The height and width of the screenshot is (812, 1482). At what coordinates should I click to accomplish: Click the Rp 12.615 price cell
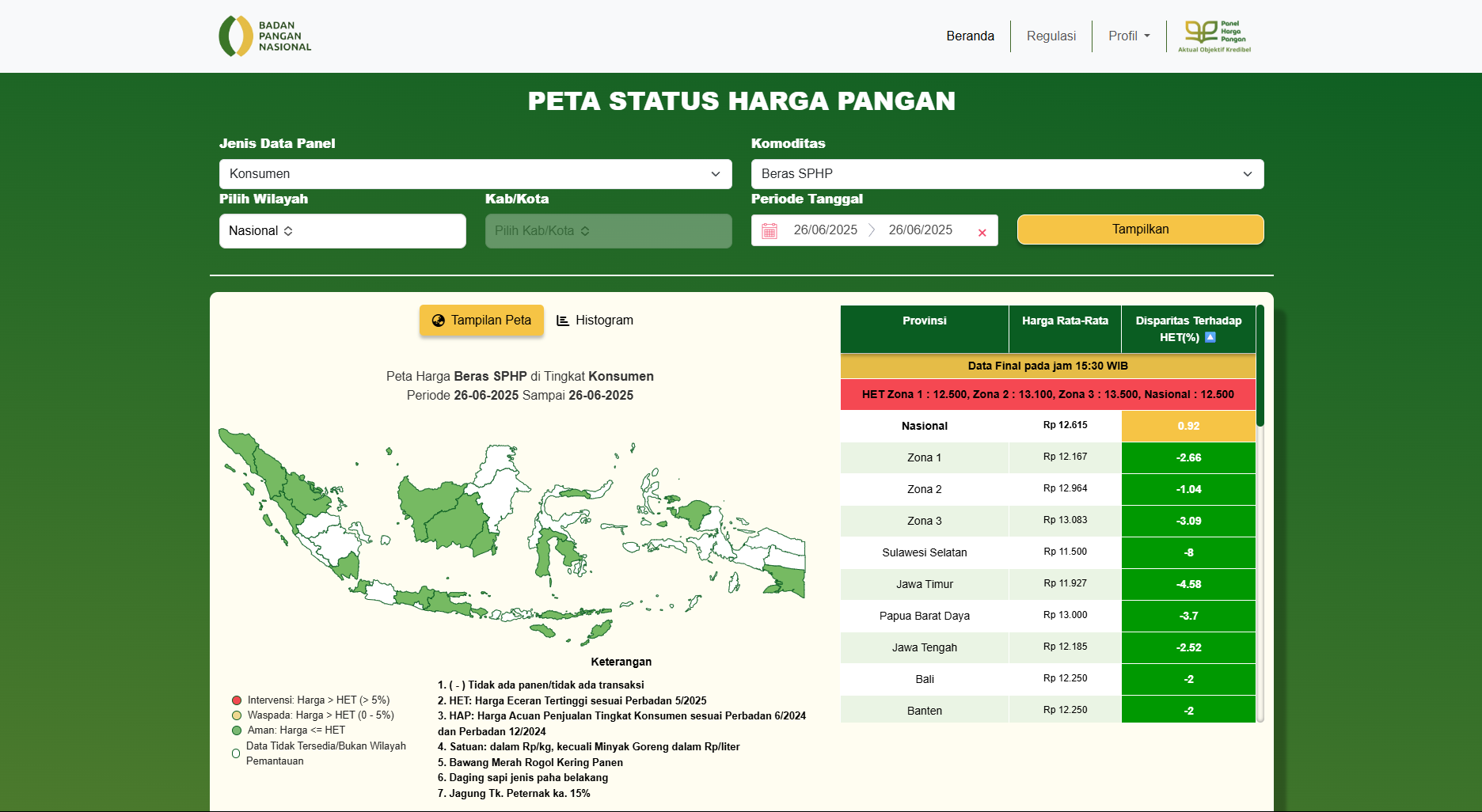(x=1065, y=425)
